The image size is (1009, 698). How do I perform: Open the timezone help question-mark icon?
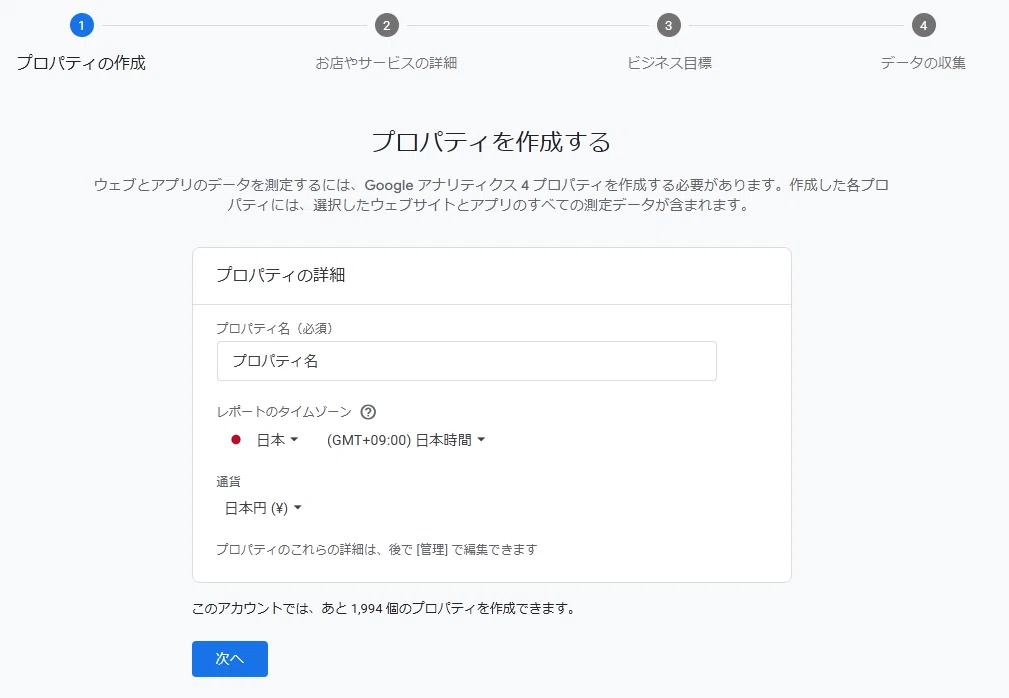click(x=368, y=412)
